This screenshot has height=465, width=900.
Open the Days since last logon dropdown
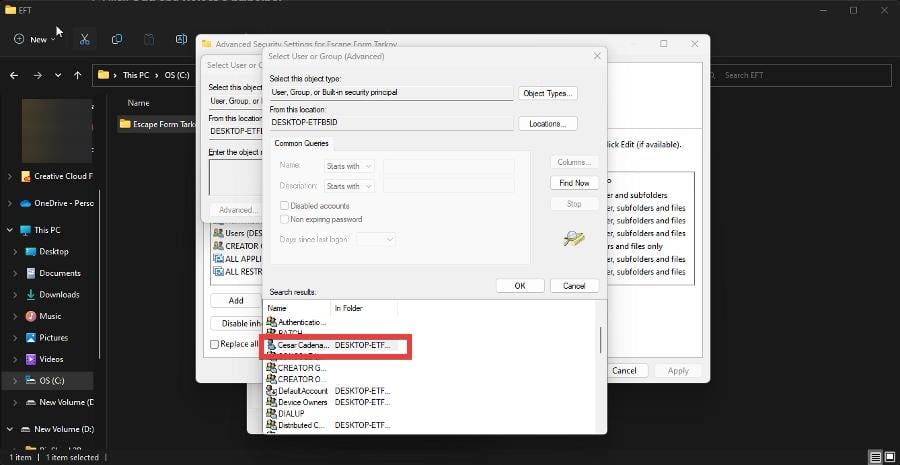pyautogui.click(x=376, y=239)
